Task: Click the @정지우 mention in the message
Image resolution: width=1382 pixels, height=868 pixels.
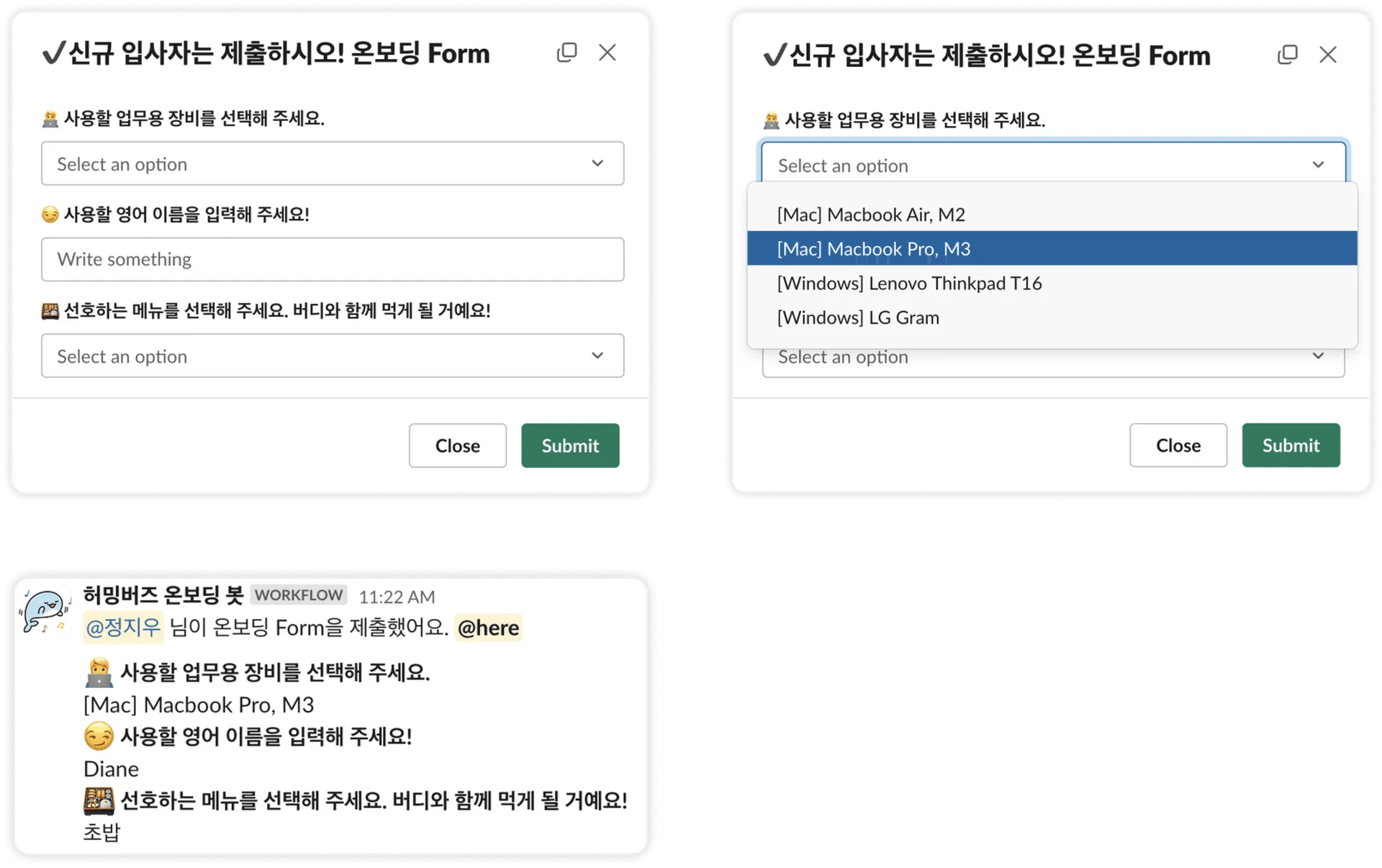Action: (123, 628)
